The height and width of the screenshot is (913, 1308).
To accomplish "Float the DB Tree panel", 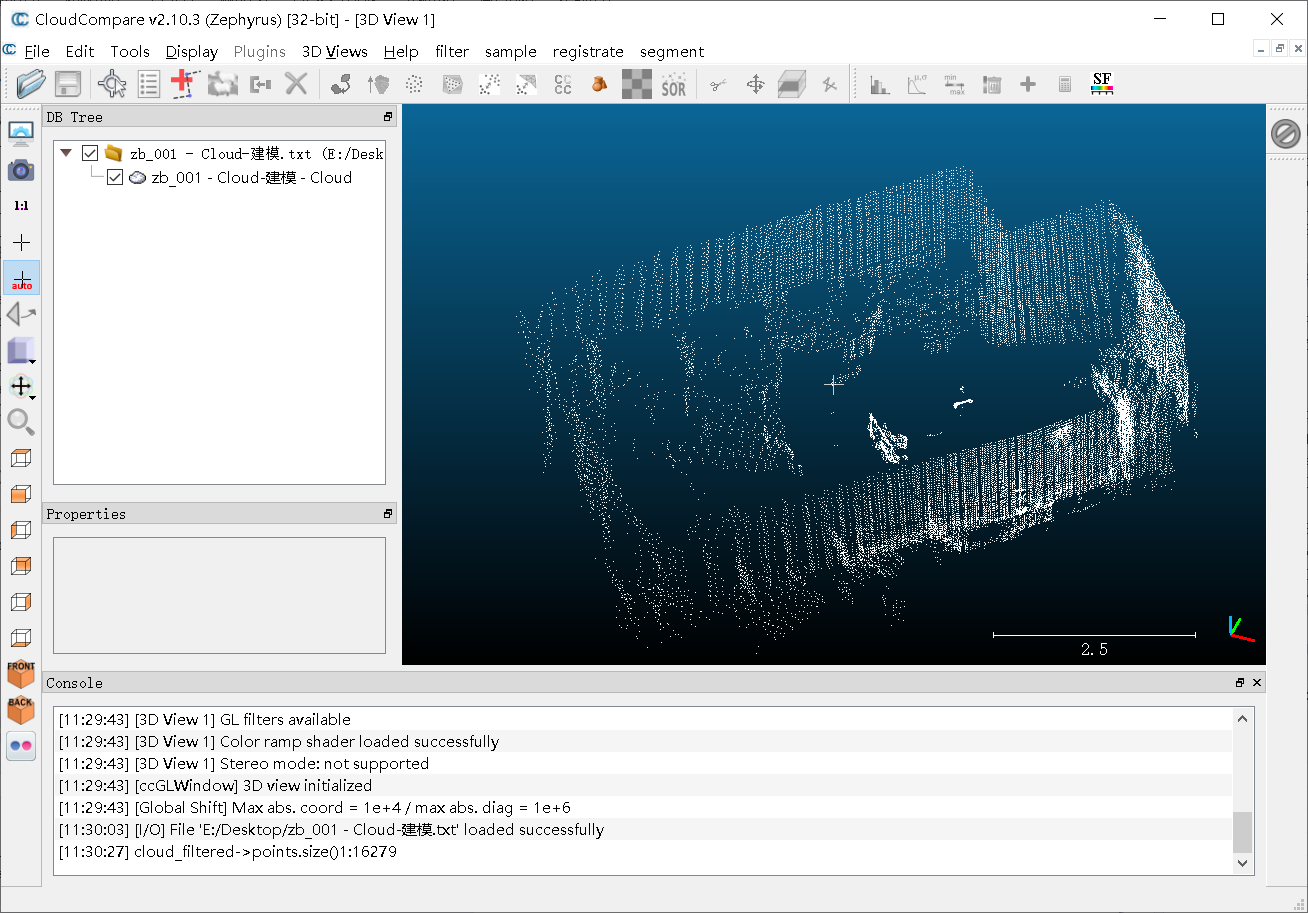I will pos(388,117).
